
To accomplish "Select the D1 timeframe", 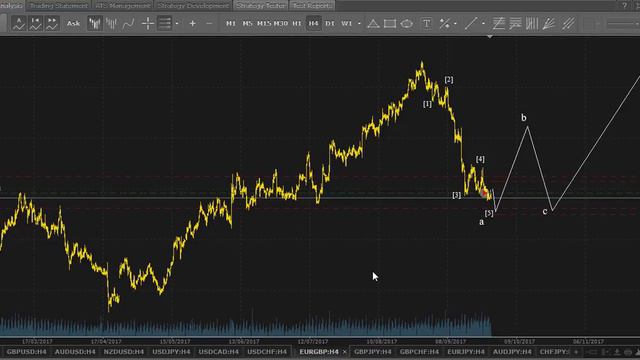I will tap(330, 23).
